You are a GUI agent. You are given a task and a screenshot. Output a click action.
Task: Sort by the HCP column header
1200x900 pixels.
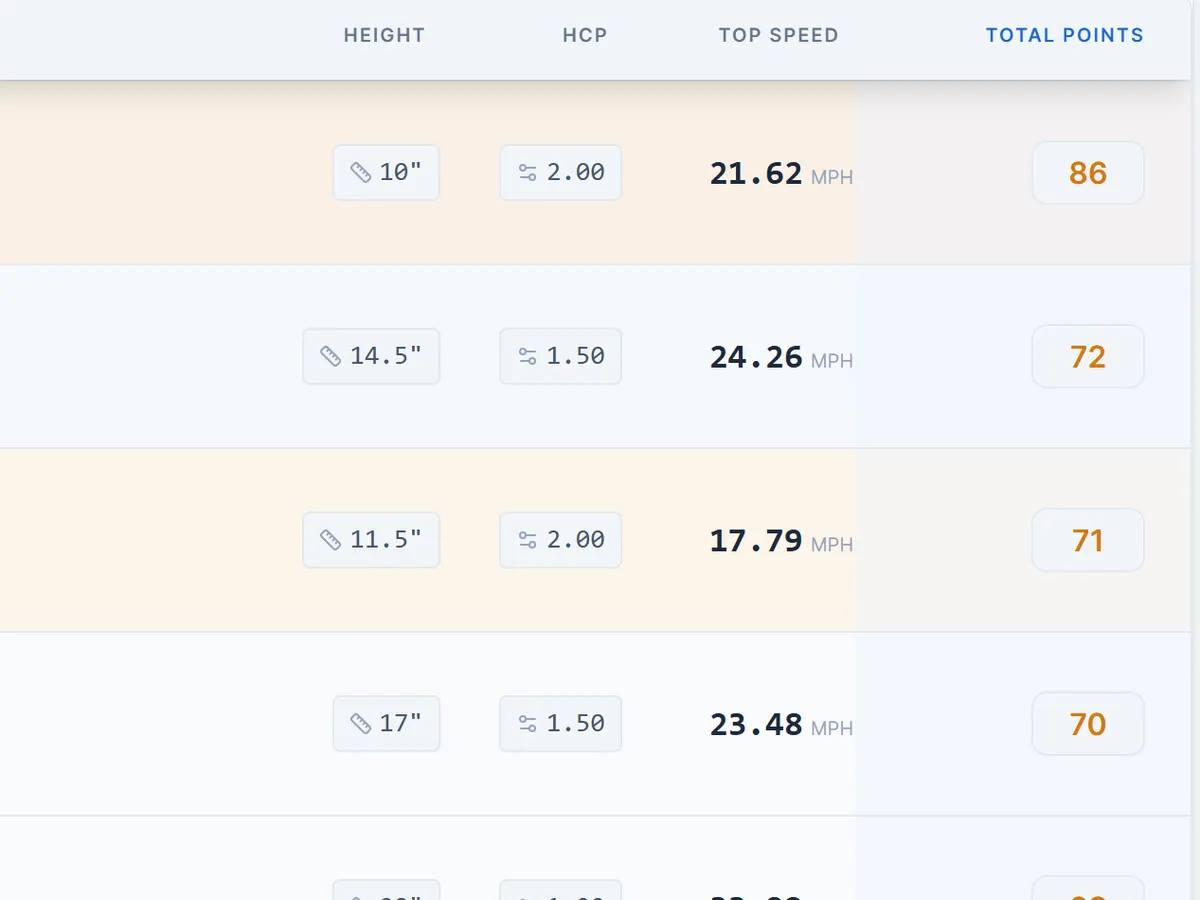pyautogui.click(x=585, y=35)
